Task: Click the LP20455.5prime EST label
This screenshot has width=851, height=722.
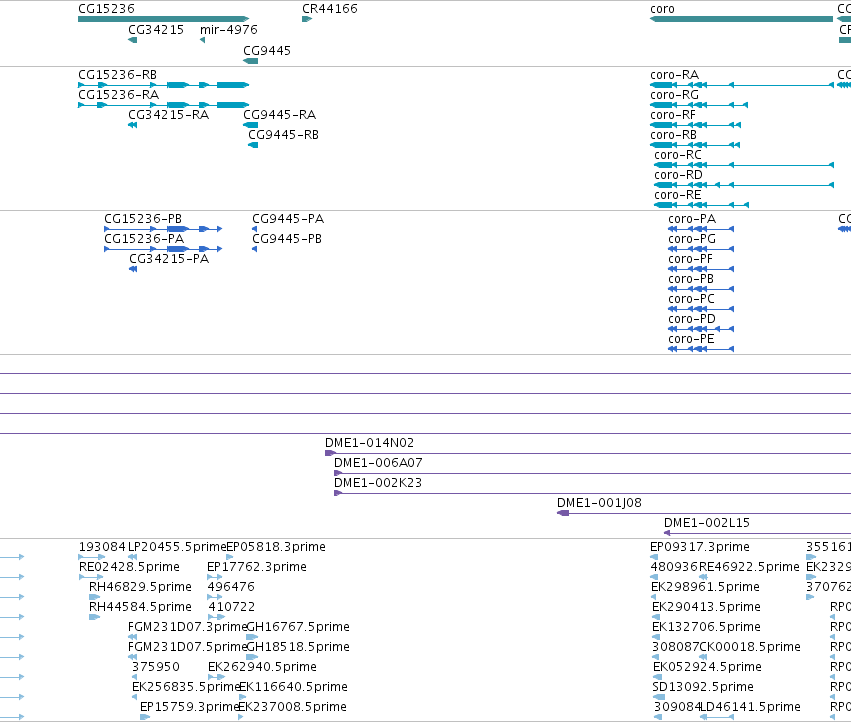Action: pyautogui.click(x=177, y=547)
